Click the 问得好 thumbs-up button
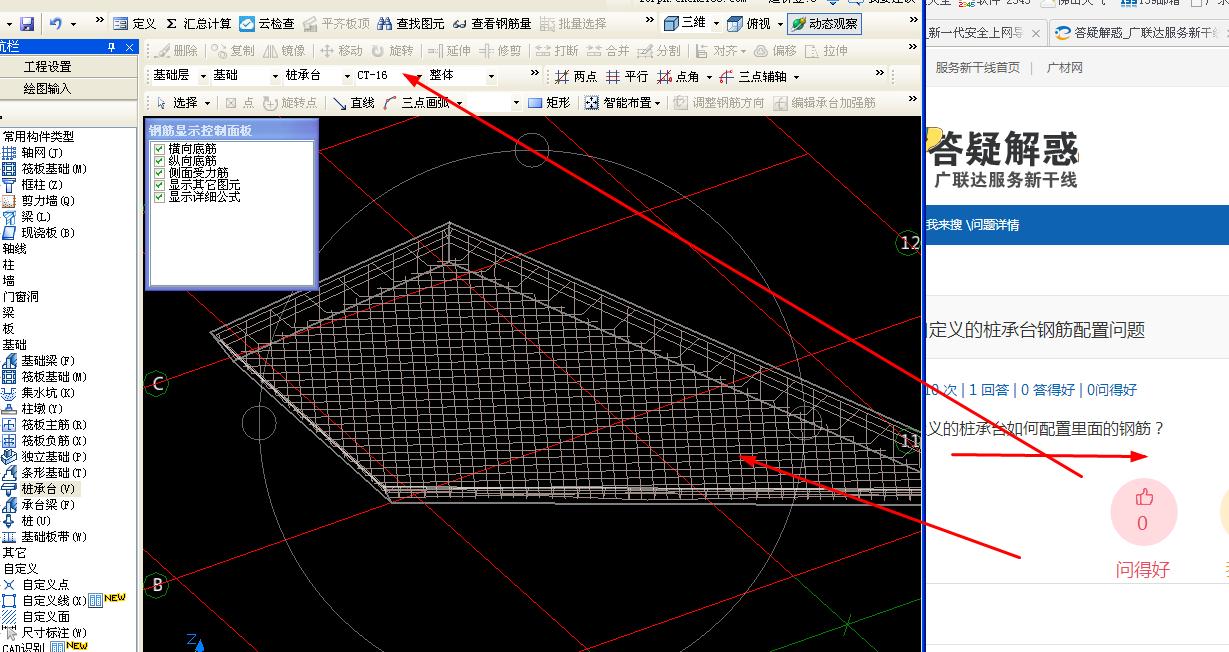The image size is (1229, 652). click(1143, 512)
